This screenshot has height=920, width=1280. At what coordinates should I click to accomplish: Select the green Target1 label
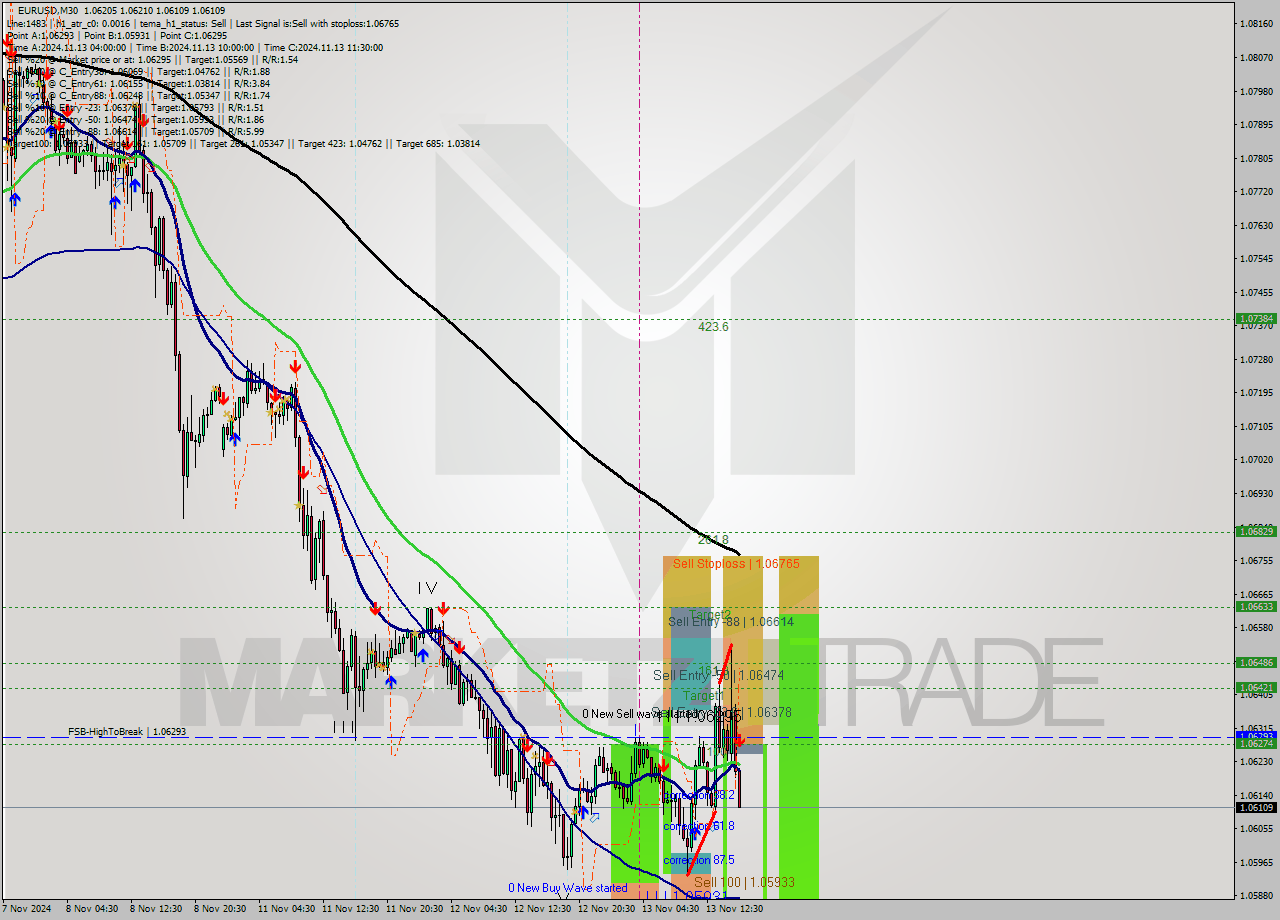[x=702, y=695]
